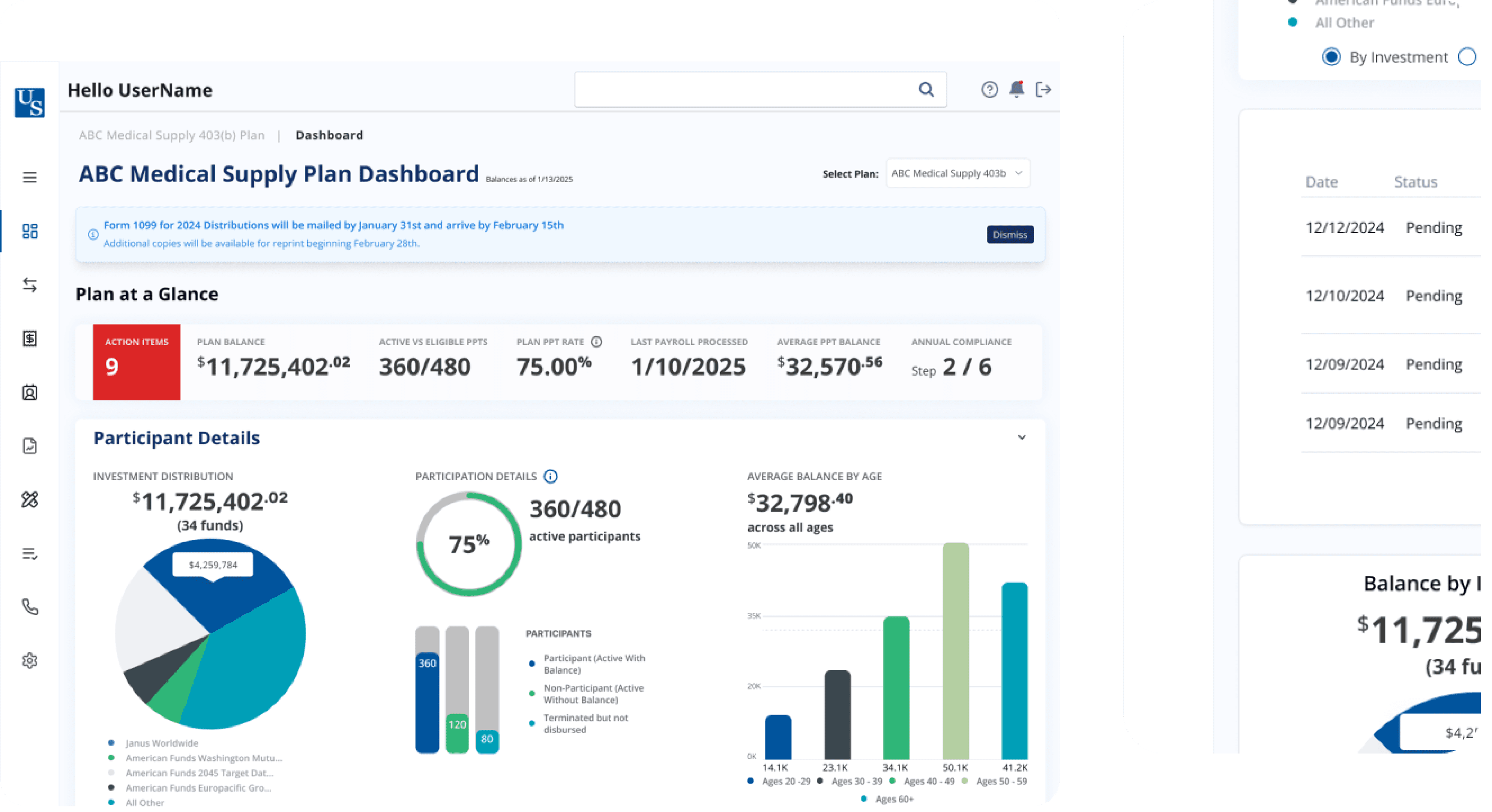This screenshot has height=812, width=1492.
Task: Collapse the Participant Details section chevron
Action: pos(1022,437)
